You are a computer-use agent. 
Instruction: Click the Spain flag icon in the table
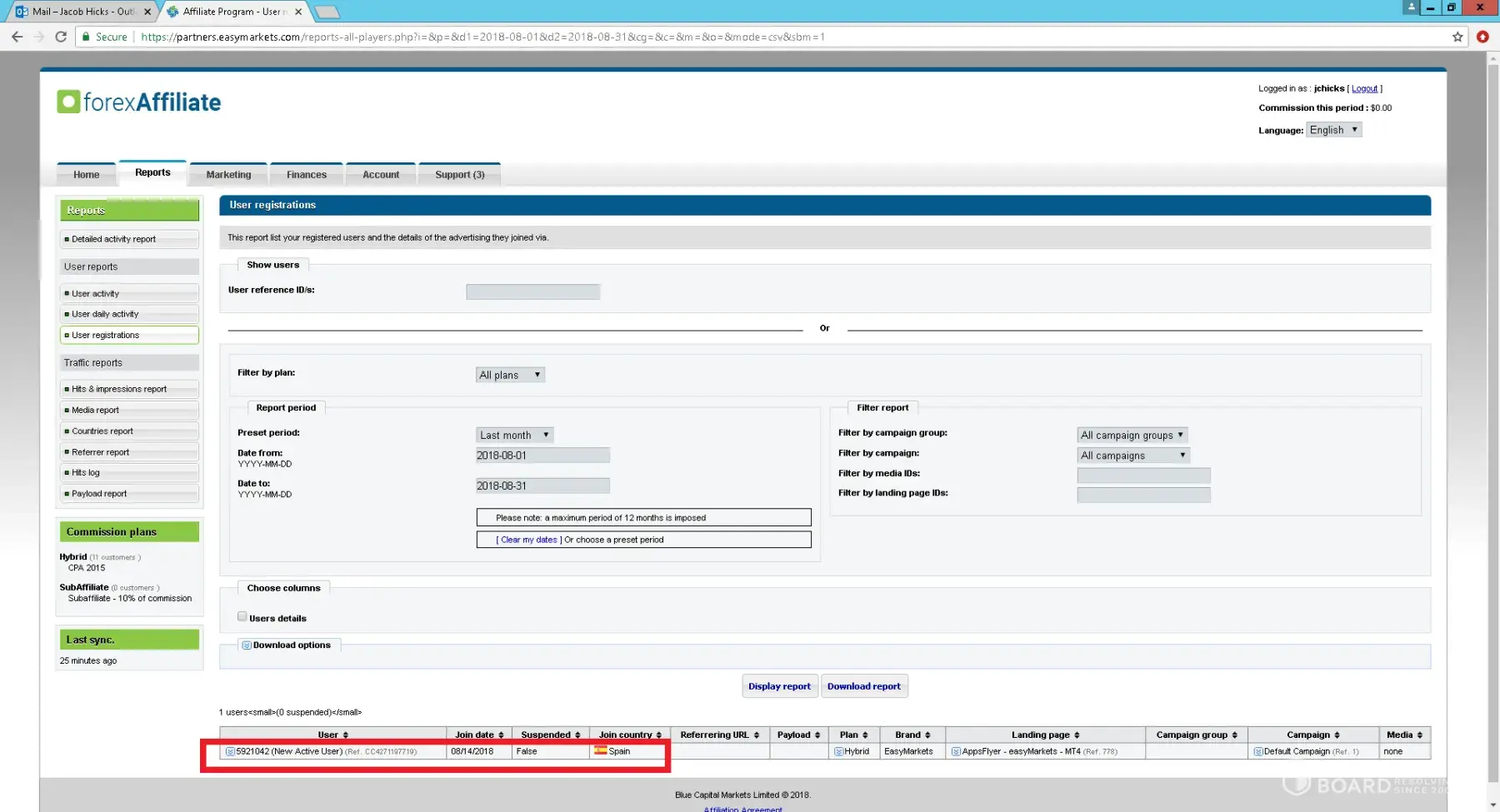tap(600, 751)
